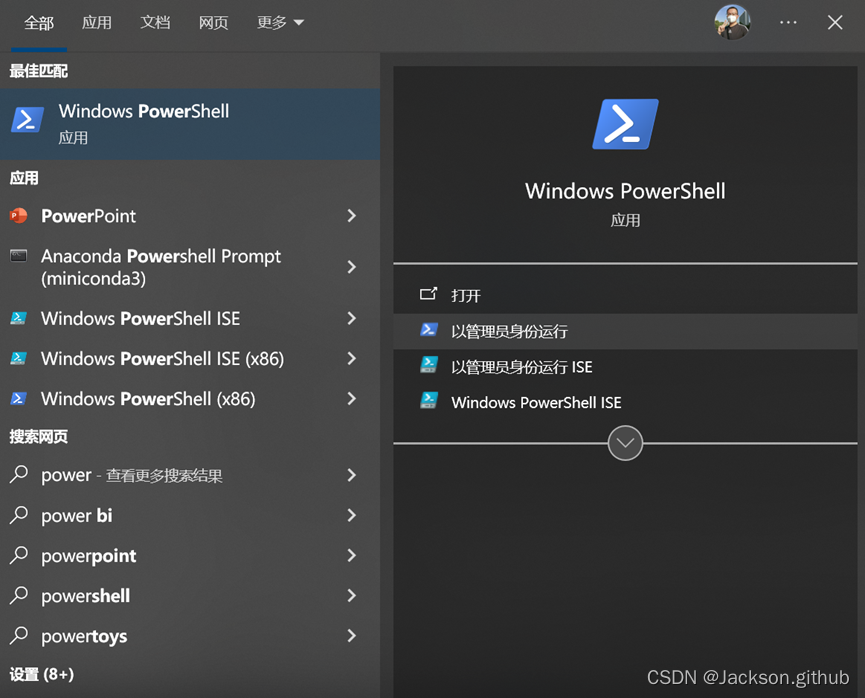Click search icon beside 'power bi'
865x698 pixels.
click(19, 514)
